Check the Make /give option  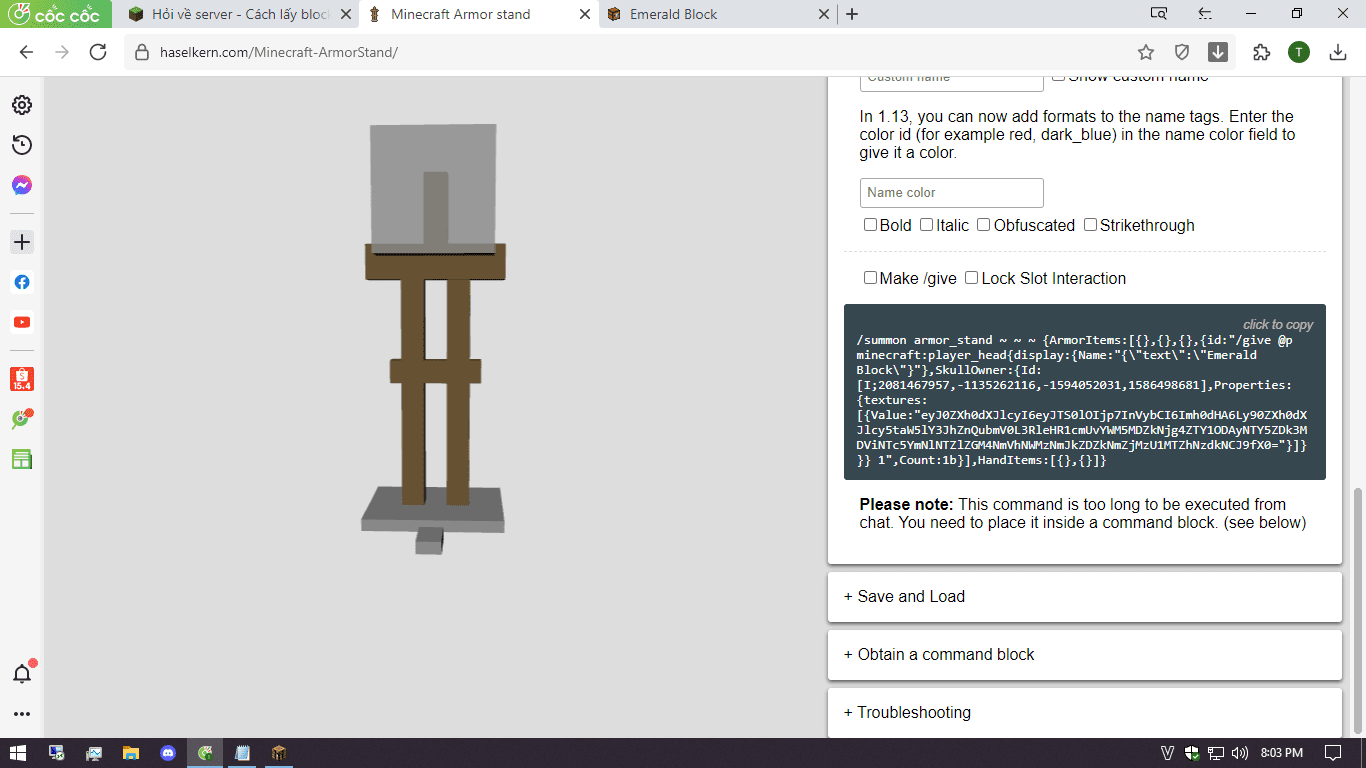[x=870, y=278]
